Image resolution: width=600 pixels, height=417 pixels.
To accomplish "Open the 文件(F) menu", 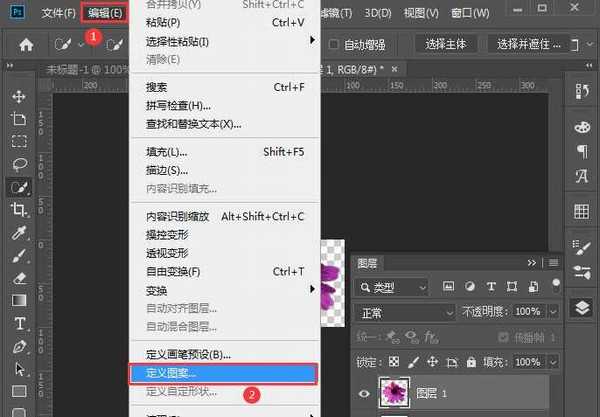I will pyautogui.click(x=59, y=13).
